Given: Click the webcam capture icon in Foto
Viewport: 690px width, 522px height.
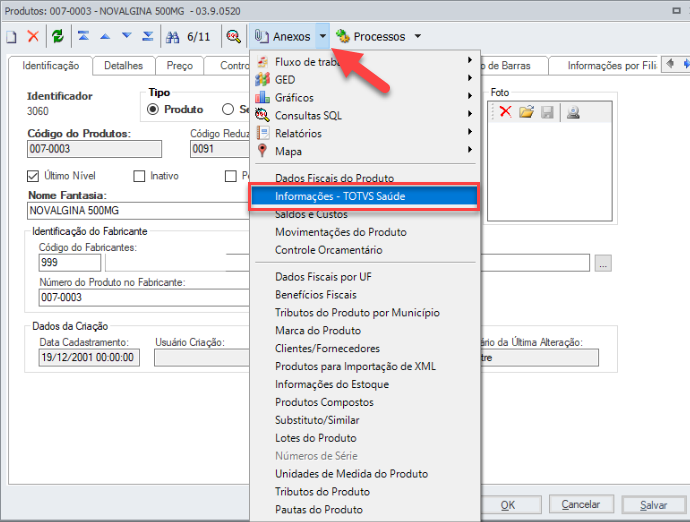Looking at the screenshot, I should 573,112.
